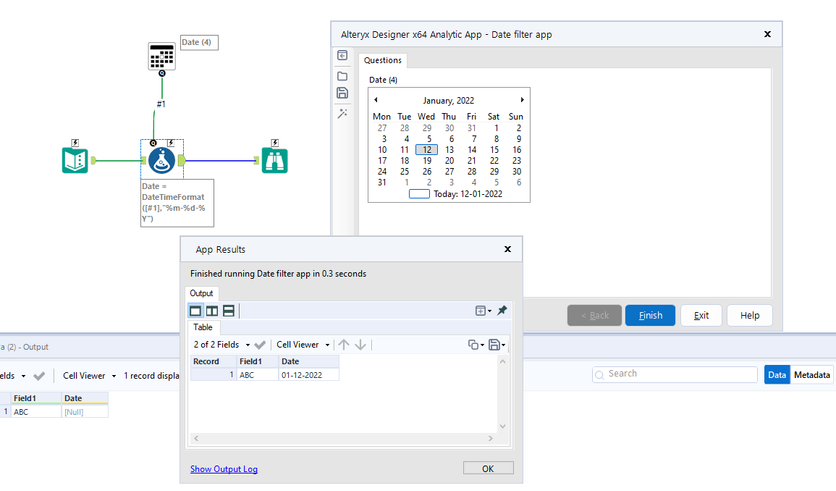Click the left arrow of App Results horizontal scrollbar
The image size is (836, 491).
pyautogui.click(x=196, y=438)
